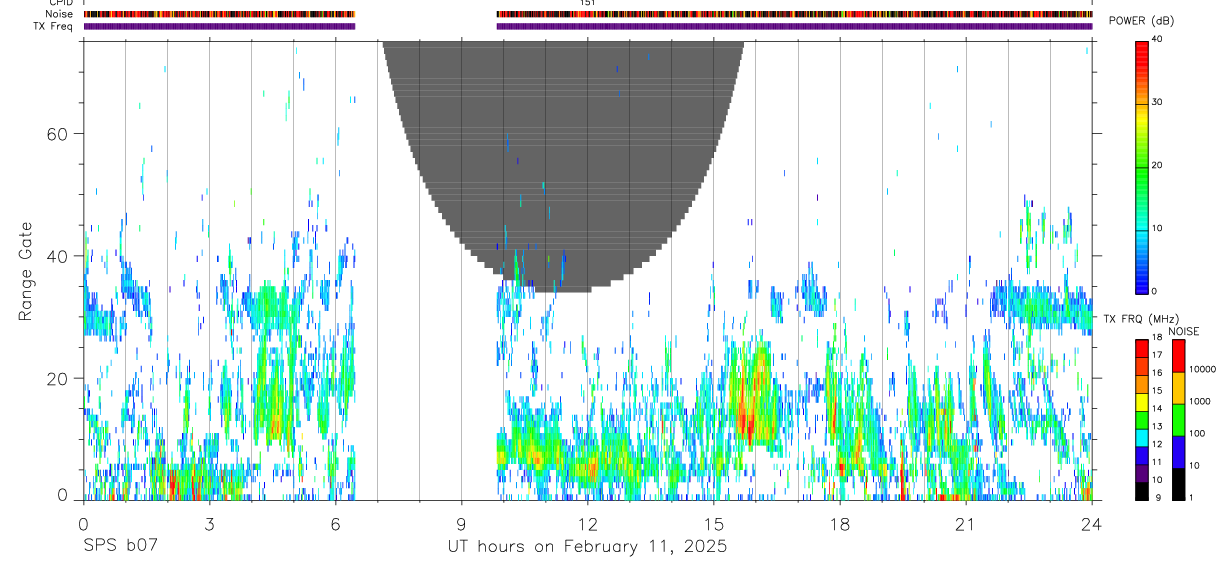Click the 40 label on POWER scale
The width and height of the screenshot is (1228, 567).
pyautogui.click(x=1157, y=40)
